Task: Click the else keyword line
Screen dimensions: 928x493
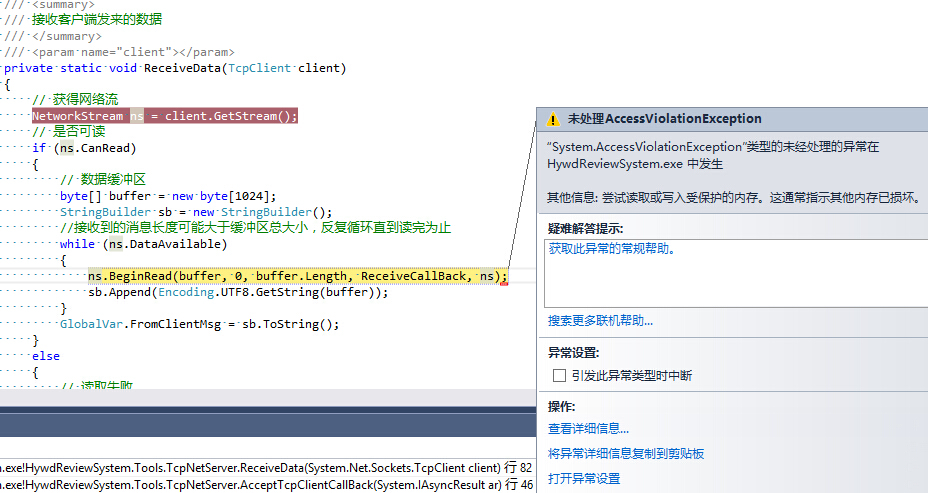Action: [x=46, y=356]
